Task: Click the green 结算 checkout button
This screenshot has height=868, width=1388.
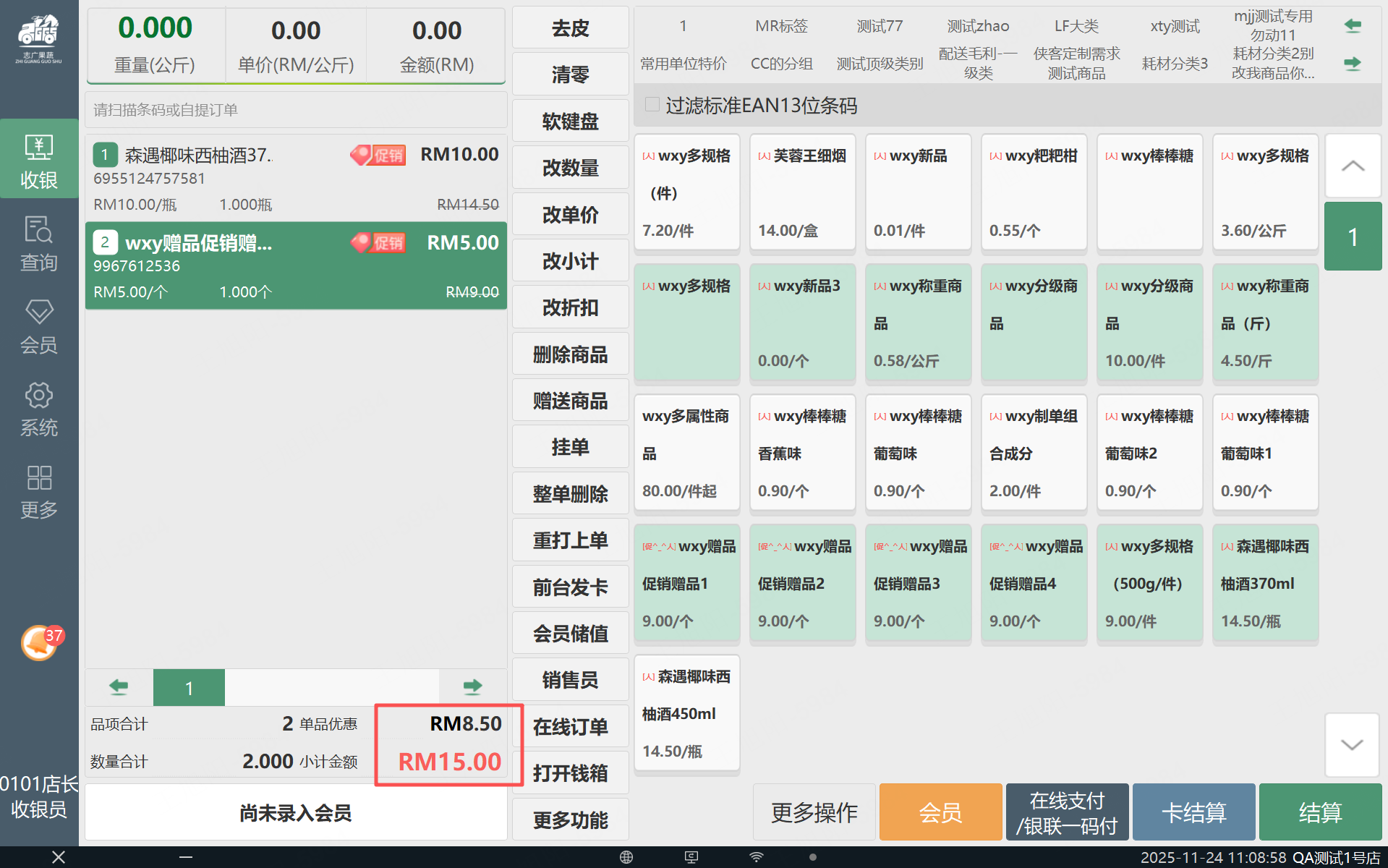Action: coord(1320,812)
